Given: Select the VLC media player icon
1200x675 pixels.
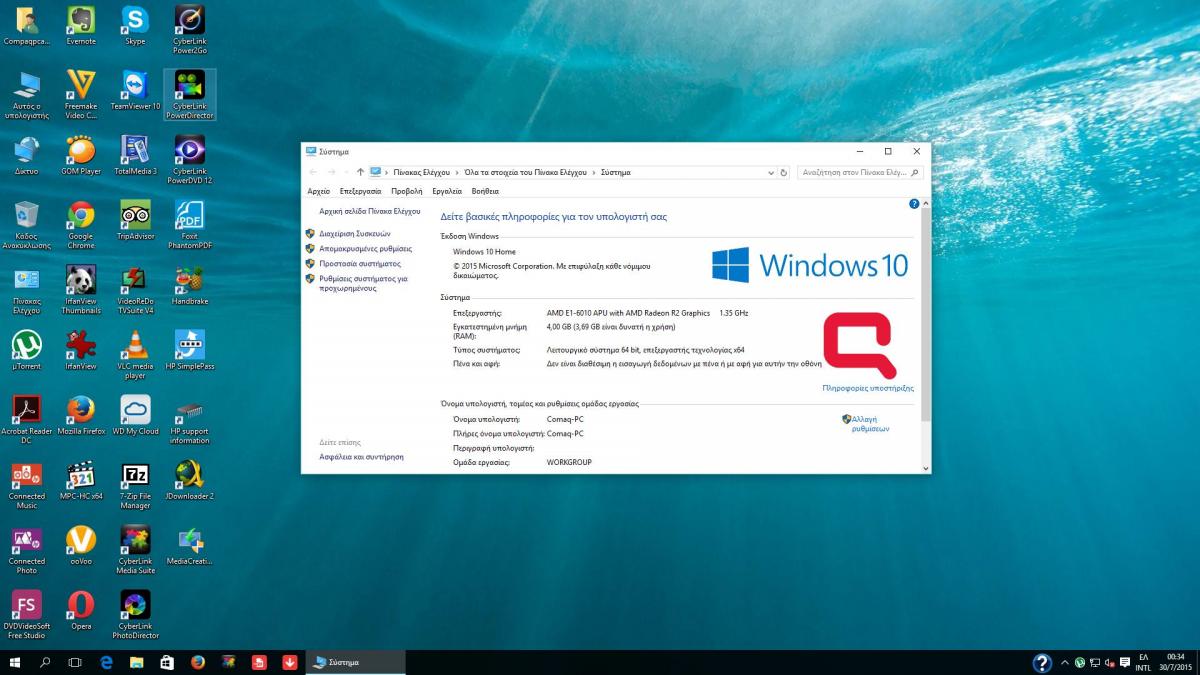Looking at the screenshot, I should pos(135,355).
